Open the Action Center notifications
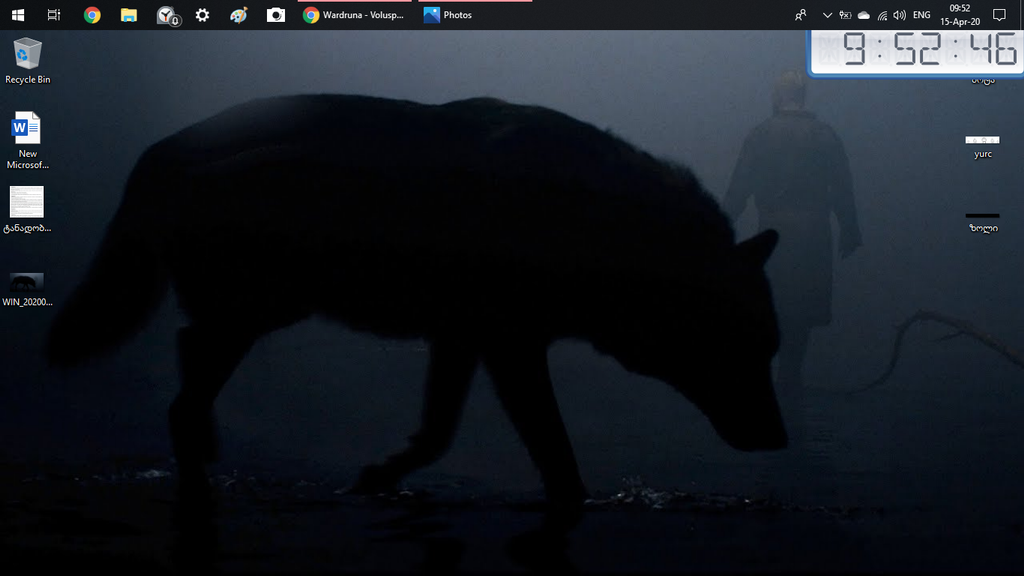This screenshot has width=1024, height=576. (999, 14)
